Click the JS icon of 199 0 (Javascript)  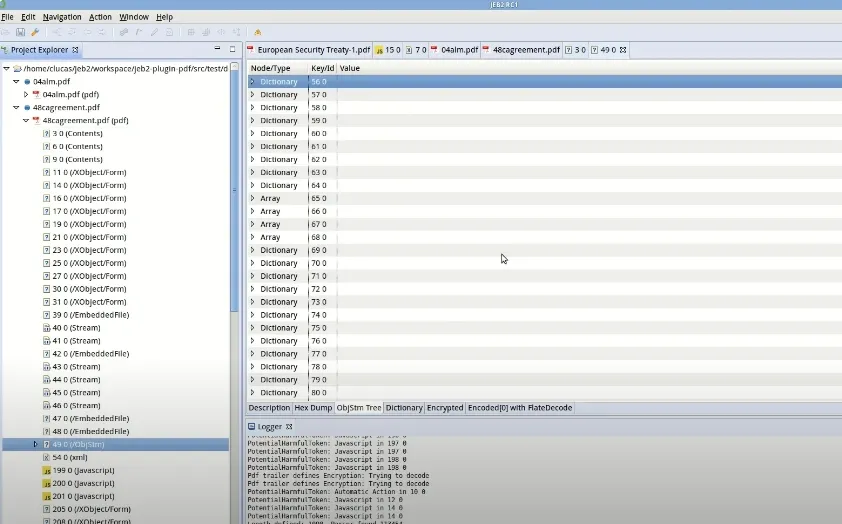(x=47, y=470)
